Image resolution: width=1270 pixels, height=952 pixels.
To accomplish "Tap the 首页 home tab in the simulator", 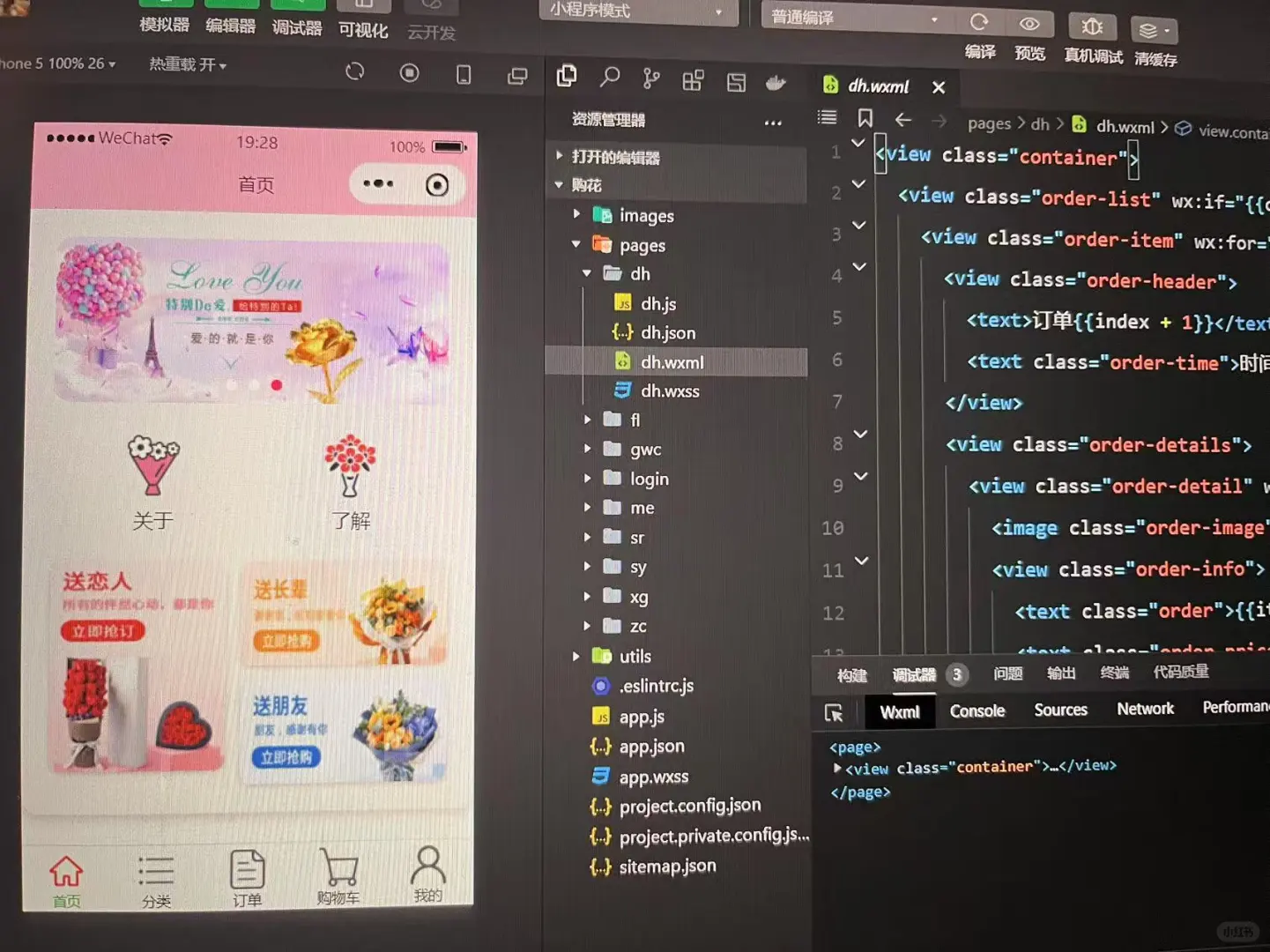I will coord(66,881).
